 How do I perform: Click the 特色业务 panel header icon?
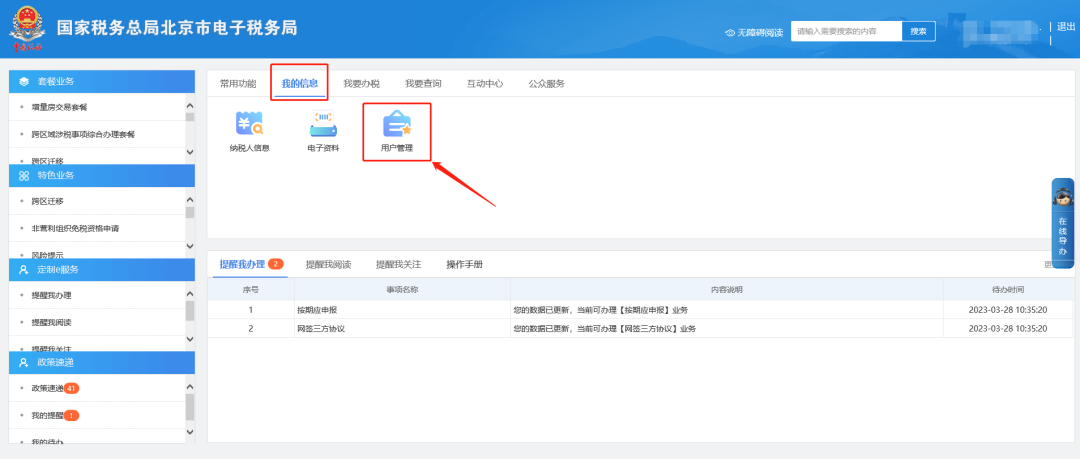(x=24, y=175)
